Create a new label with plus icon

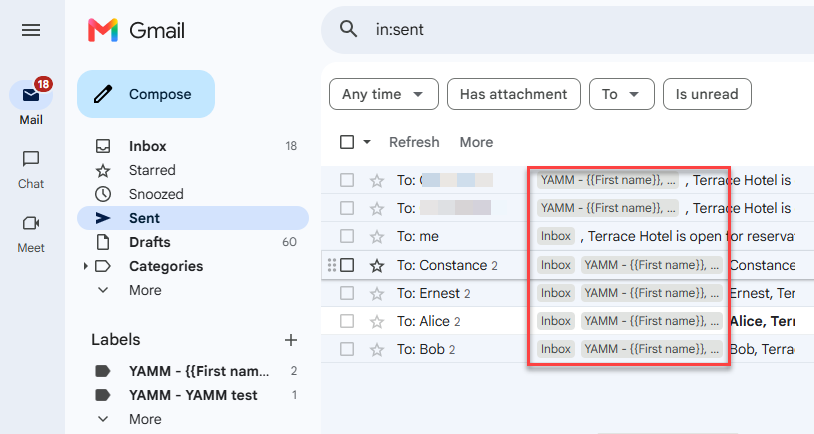tap(291, 340)
